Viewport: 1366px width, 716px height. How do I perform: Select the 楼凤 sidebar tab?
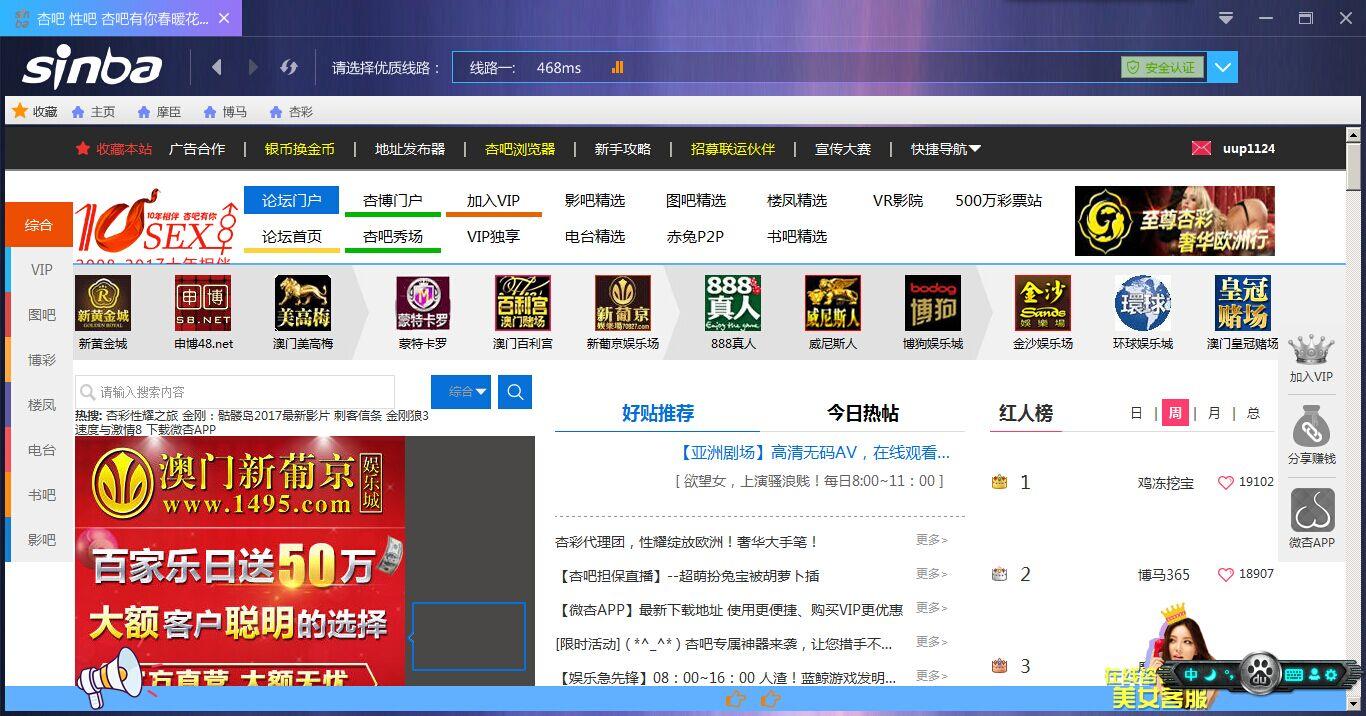tap(41, 404)
